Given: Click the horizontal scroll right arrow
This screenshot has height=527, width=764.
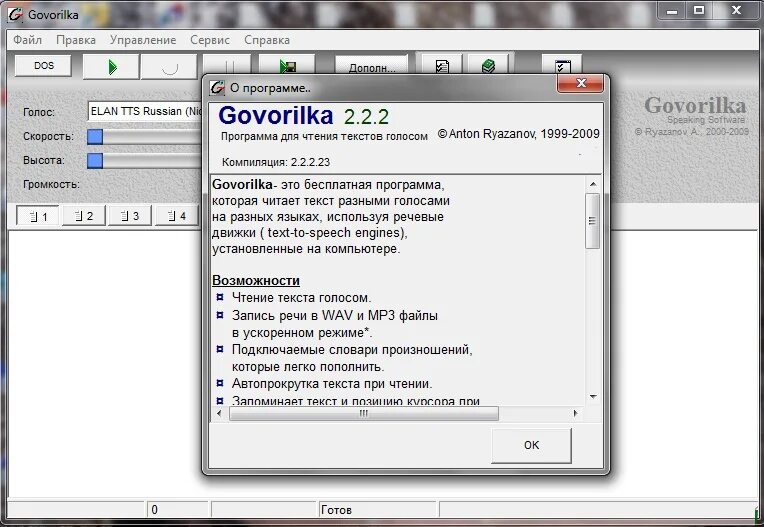Looking at the screenshot, I should (x=575, y=414).
